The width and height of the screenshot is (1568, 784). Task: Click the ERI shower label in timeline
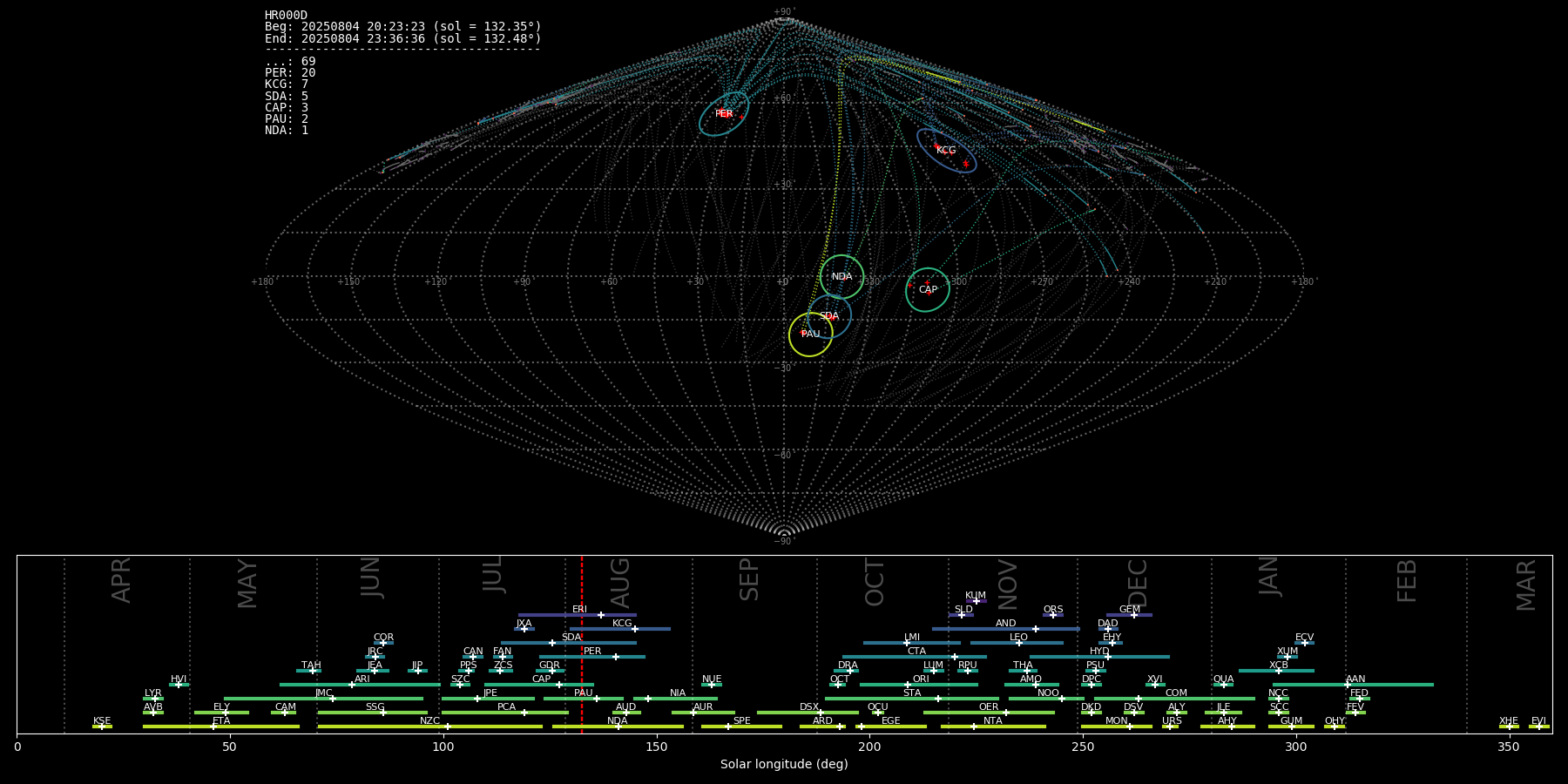tap(579, 610)
